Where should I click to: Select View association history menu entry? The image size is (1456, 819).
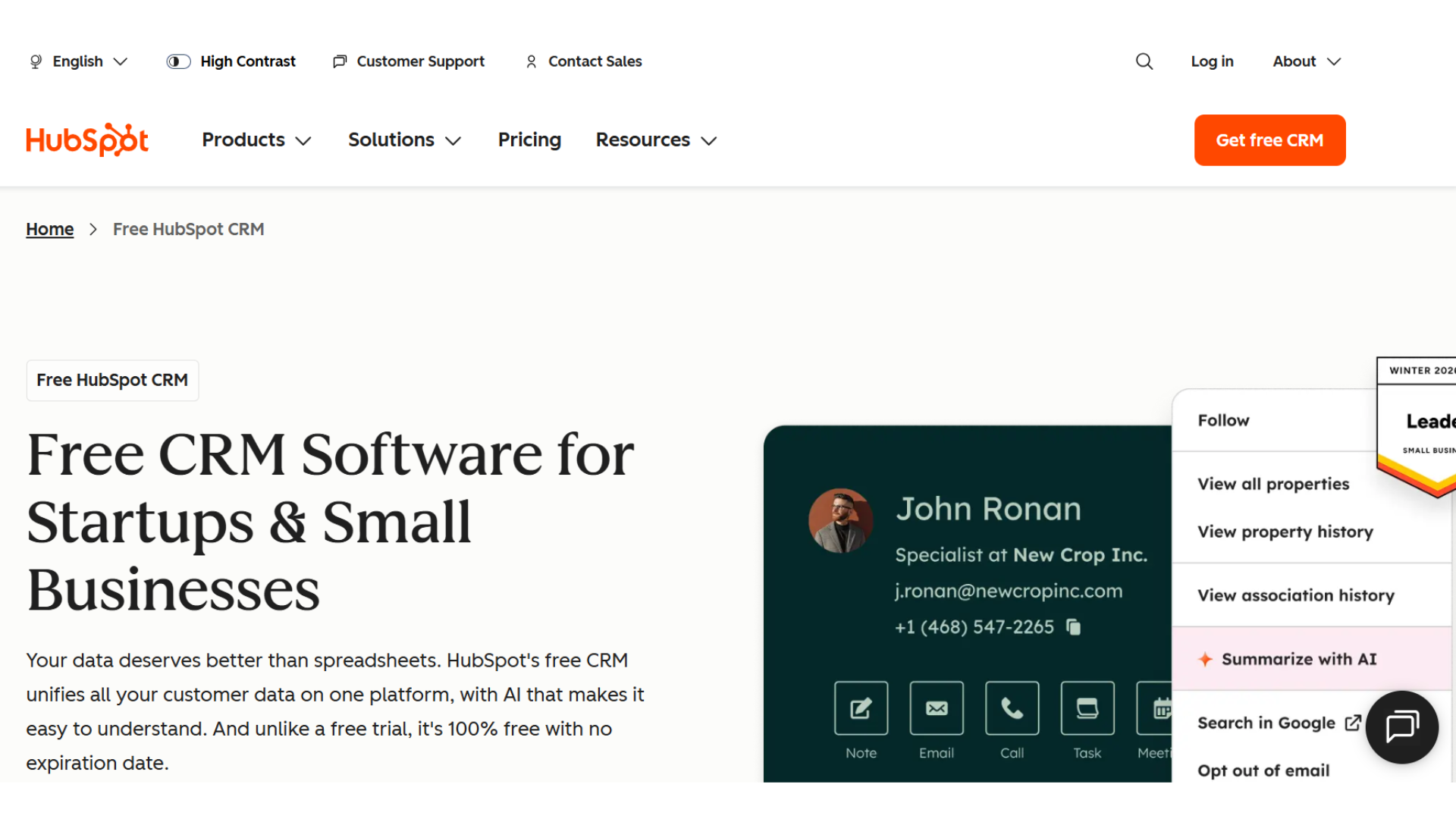[1296, 595]
